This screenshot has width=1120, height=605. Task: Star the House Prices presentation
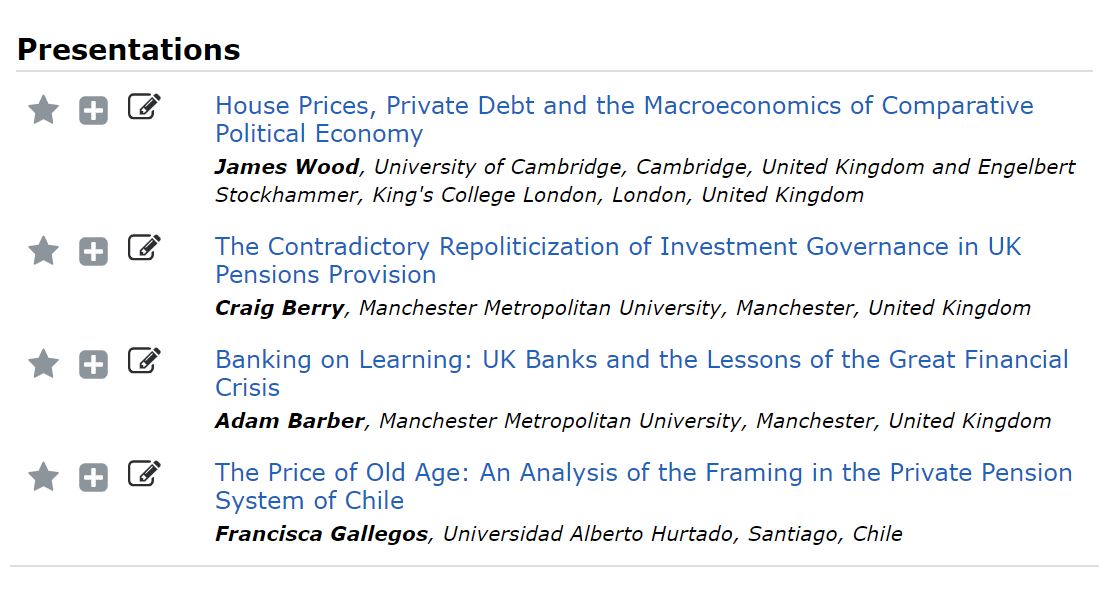[x=43, y=110]
